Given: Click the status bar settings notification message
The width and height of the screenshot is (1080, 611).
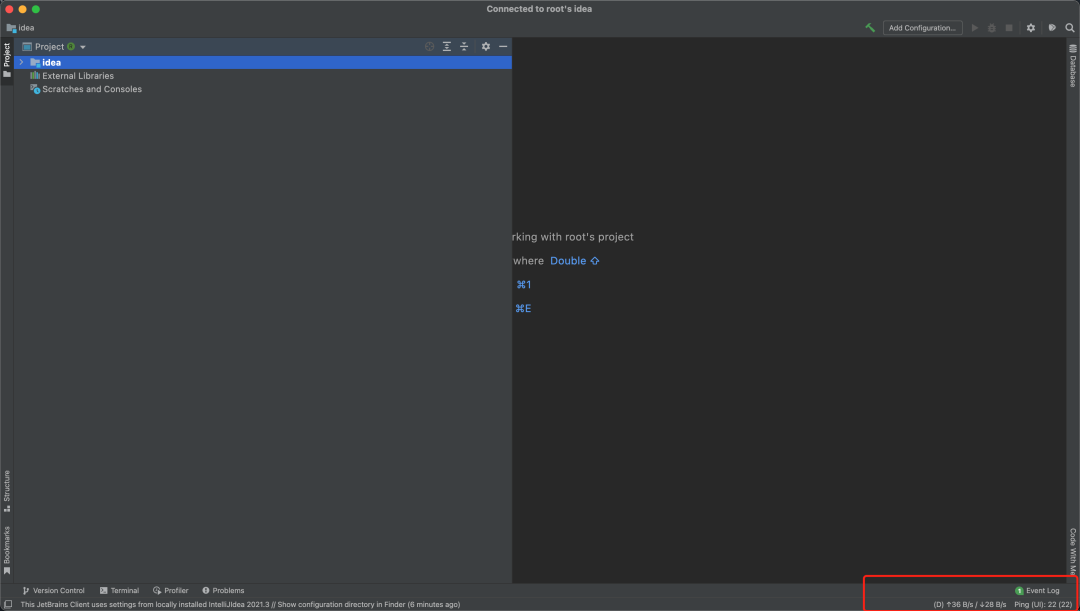Looking at the screenshot, I should tap(240, 604).
